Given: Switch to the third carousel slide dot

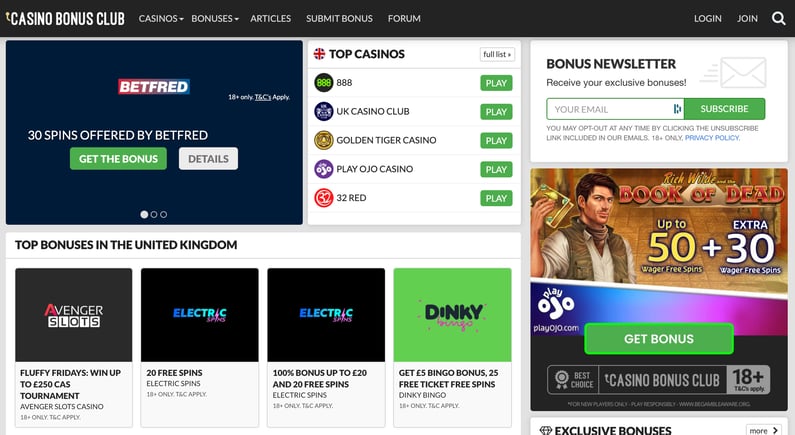Looking at the screenshot, I should [x=164, y=214].
